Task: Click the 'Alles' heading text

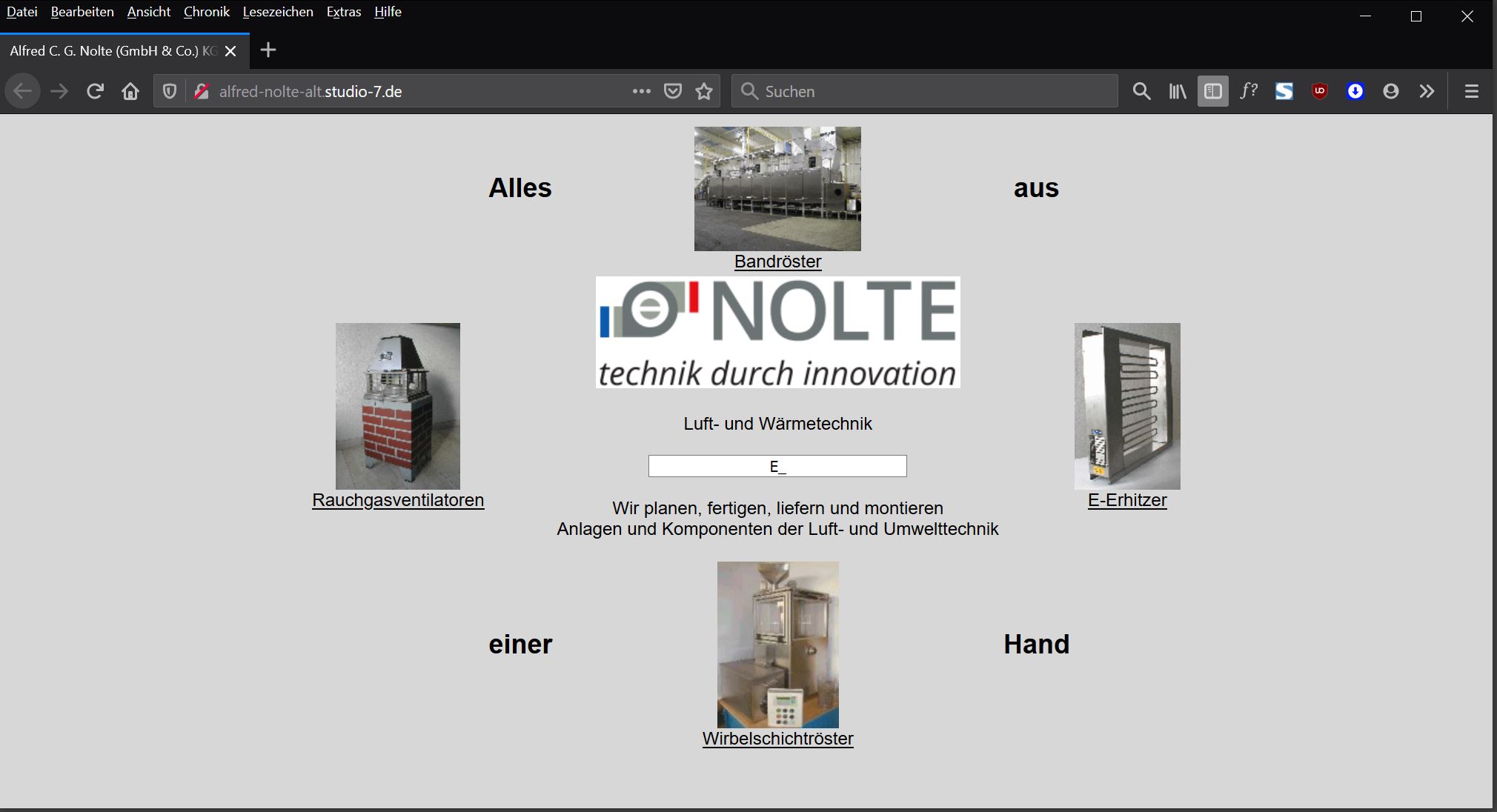Action: 520,188
